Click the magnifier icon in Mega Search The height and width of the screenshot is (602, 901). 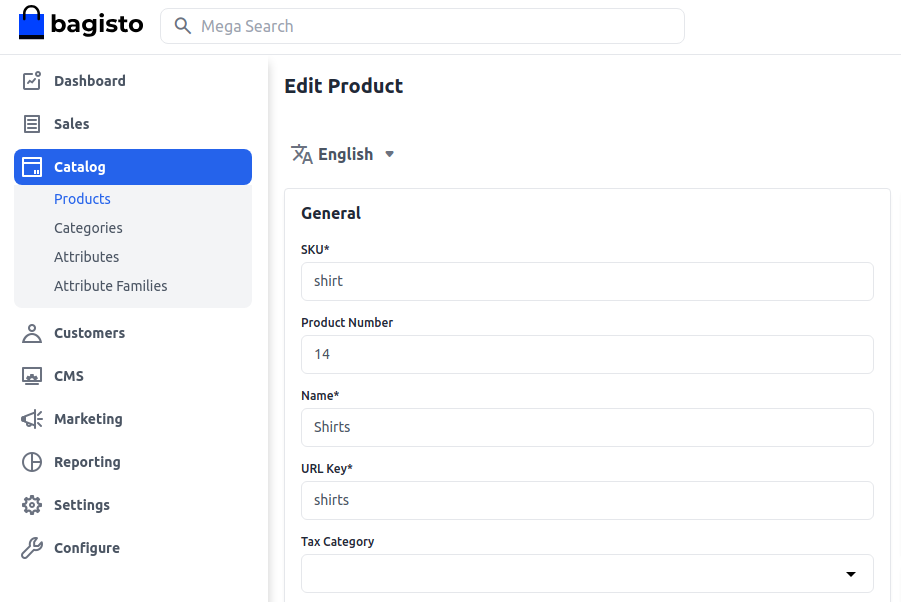[182, 25]
